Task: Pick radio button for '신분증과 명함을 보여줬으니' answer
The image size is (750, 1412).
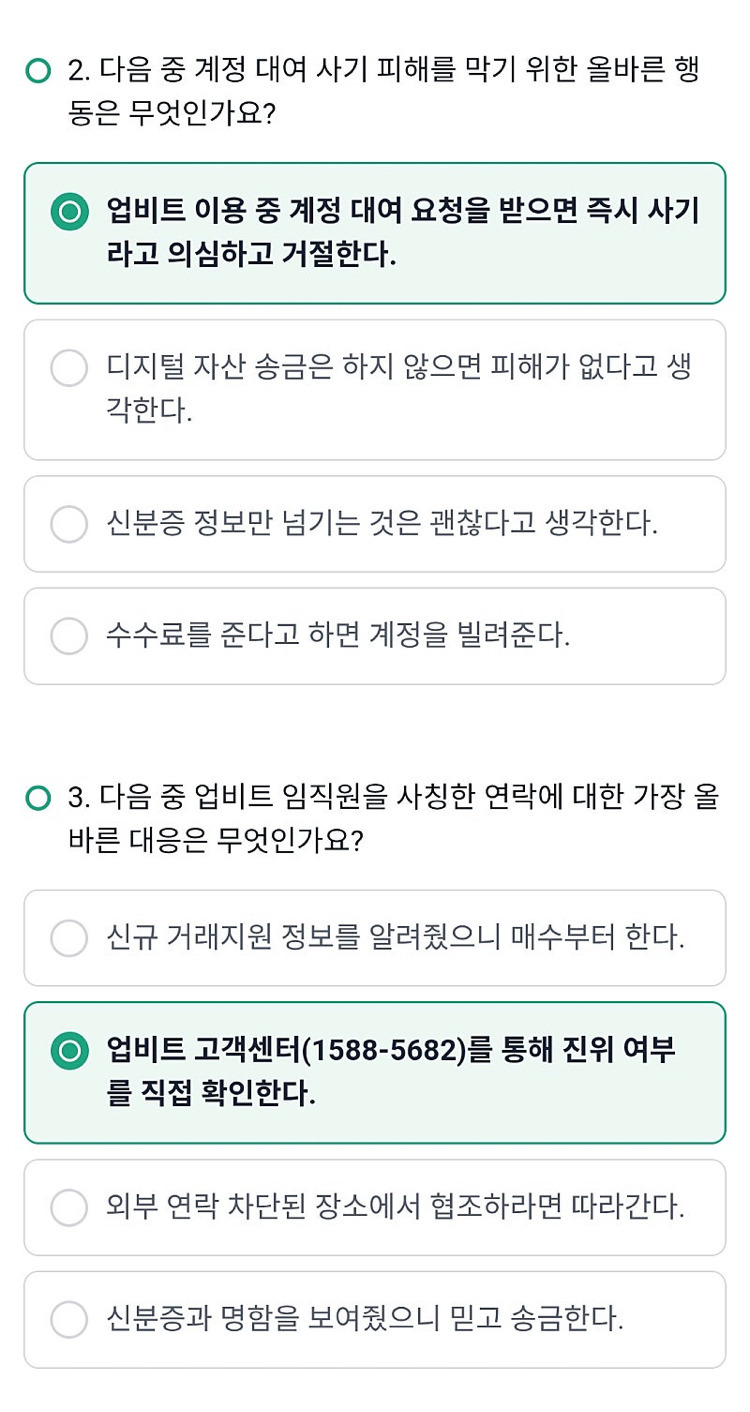Action: click(x=69, y=1319)
